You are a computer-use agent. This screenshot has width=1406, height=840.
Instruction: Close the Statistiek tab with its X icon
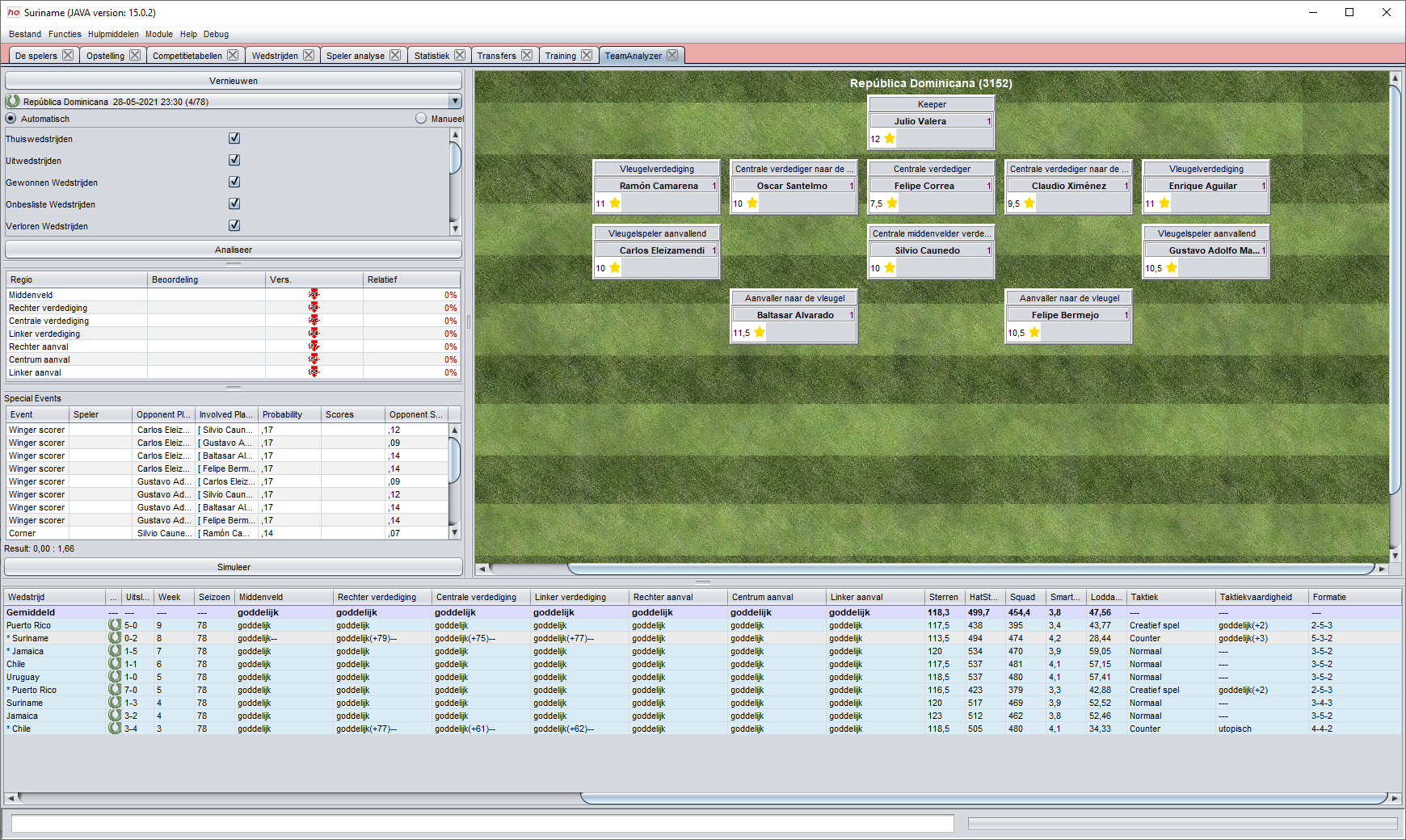point(461,55)
